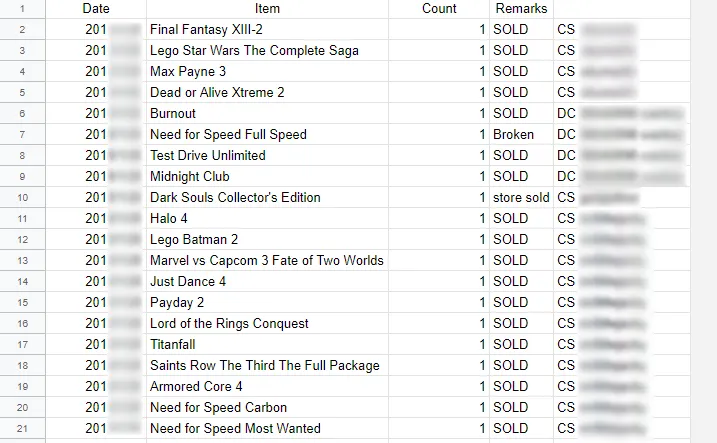Image resolution: width=717 pixels, height=443 pixels.
Task: Select row number 10 header
Action: (x=24, y=198)
